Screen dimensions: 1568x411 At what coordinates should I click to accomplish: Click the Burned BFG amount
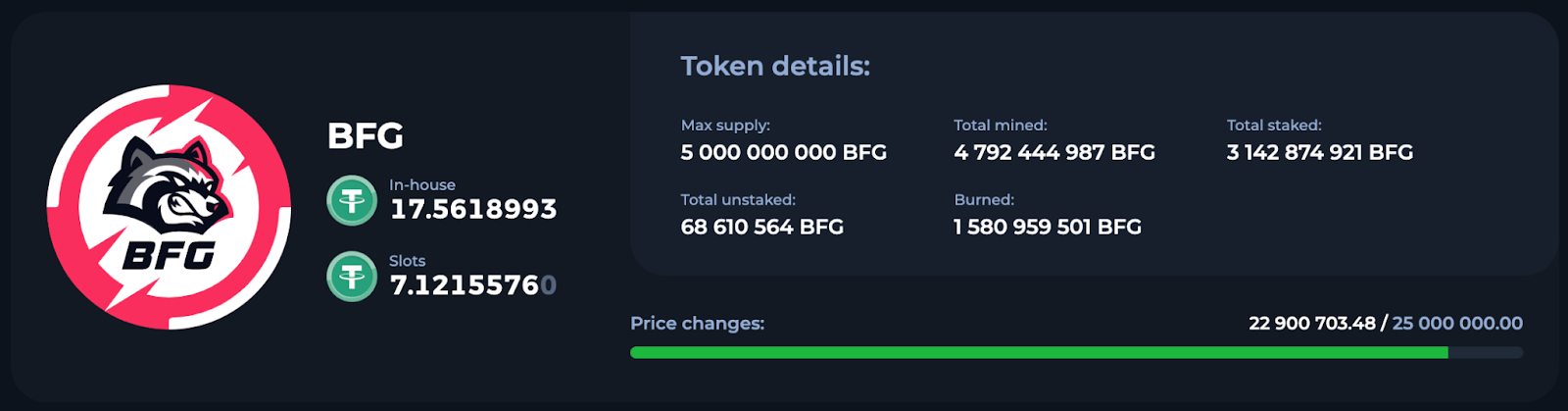pos(1048,227)
